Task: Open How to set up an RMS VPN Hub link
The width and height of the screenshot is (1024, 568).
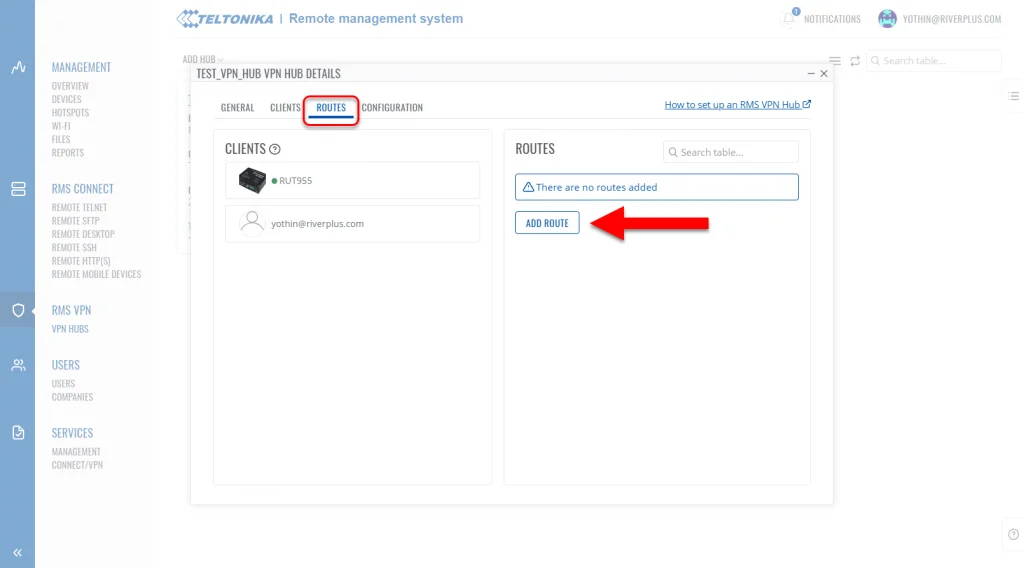Action: (x=737, y=104)
